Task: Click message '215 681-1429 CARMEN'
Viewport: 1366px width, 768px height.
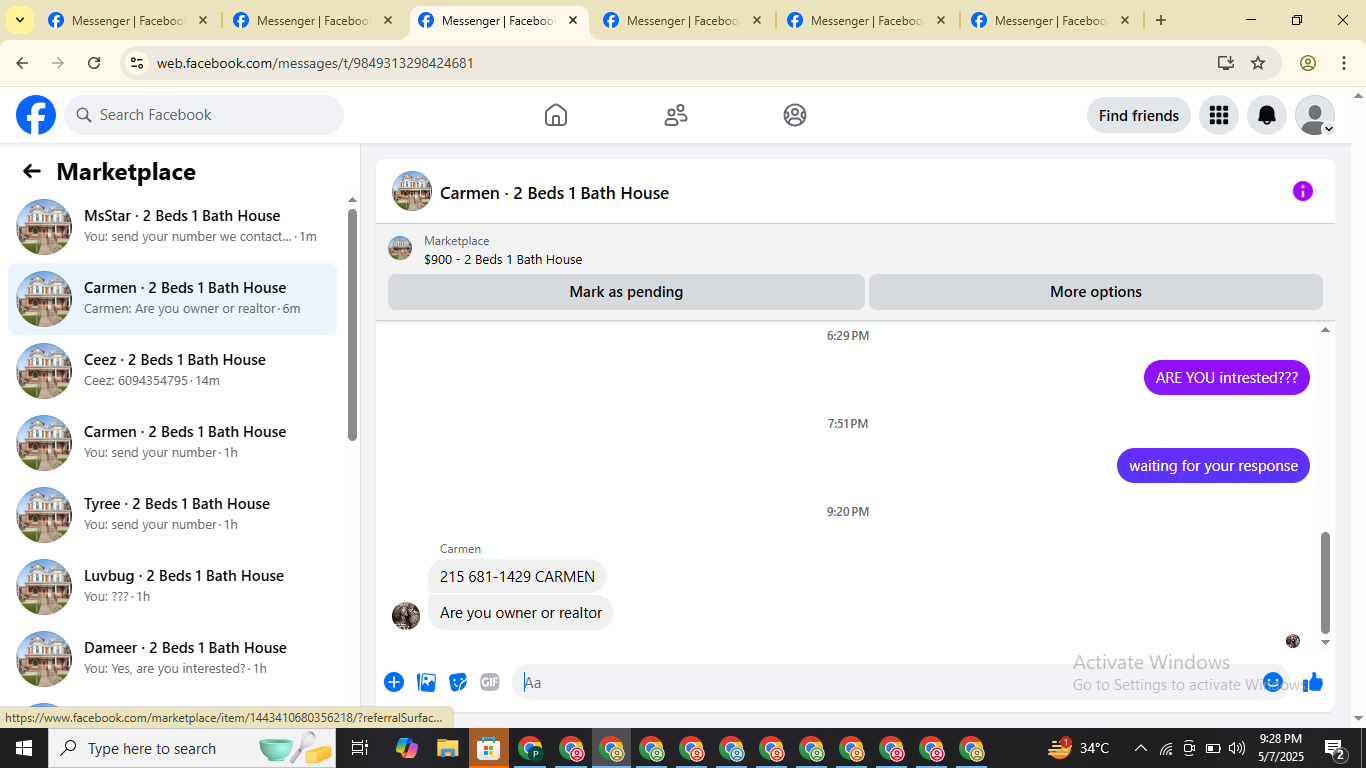Action: [517, 576]
